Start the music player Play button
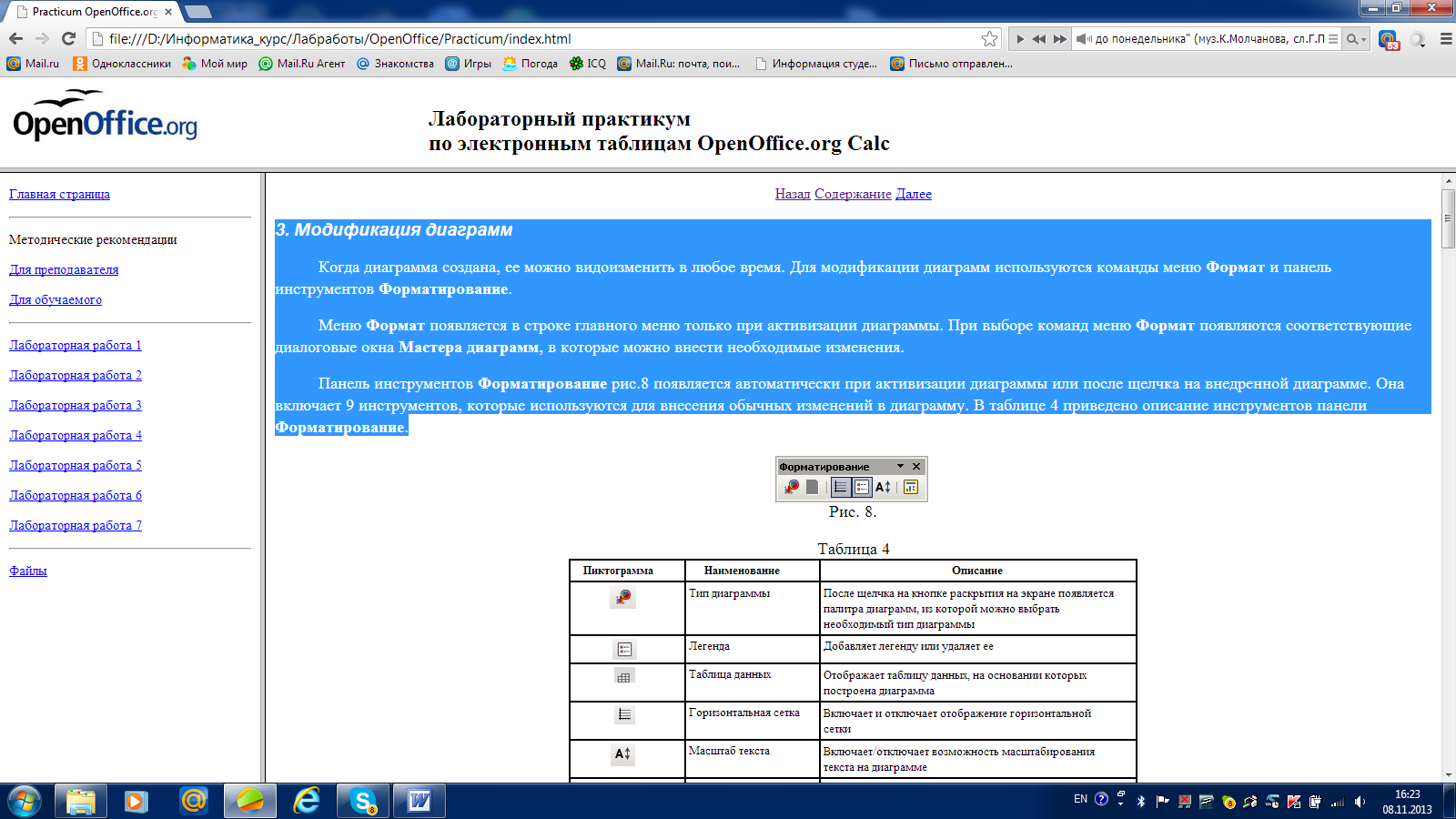The width and height of the screenshot is (1456, 819). pyautogui.click(x=1020, y=39)
